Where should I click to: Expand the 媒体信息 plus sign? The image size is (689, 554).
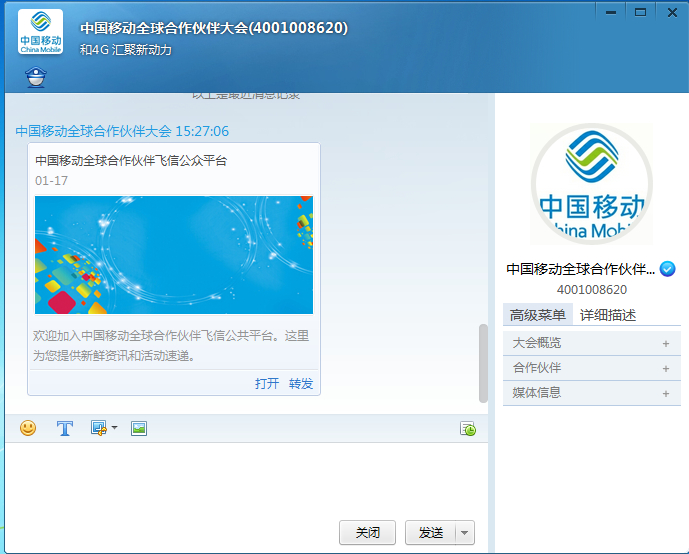coord(666,394)
